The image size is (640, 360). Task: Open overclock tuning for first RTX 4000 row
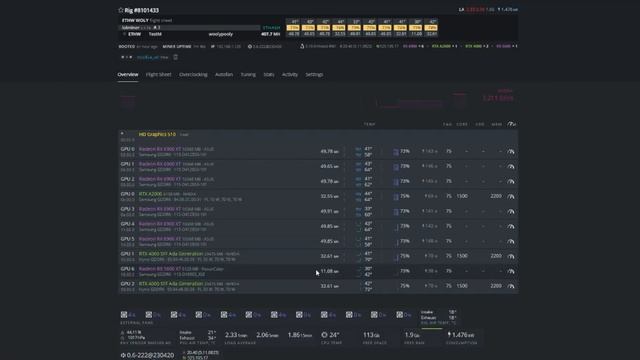pos(511,256)
